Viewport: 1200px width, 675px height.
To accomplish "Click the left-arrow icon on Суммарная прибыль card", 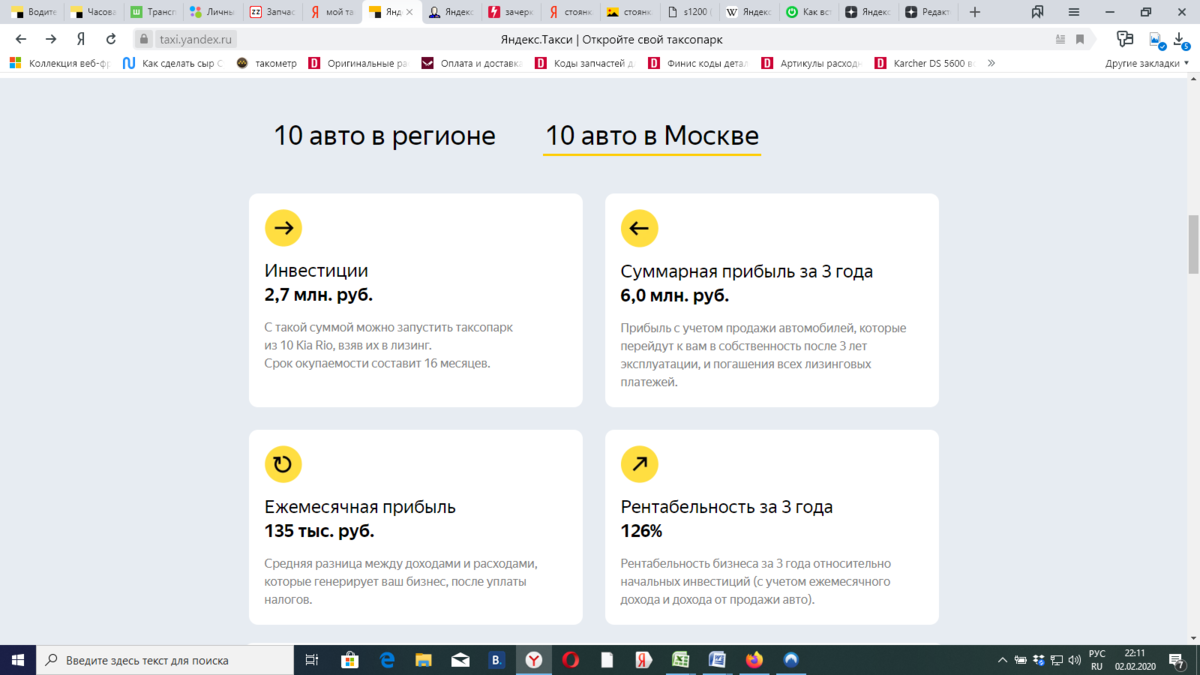I will 639,228.
